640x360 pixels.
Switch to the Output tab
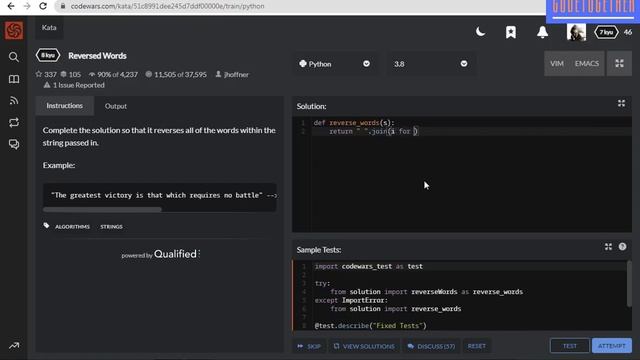pyautogui.click(x=116, y=106)
